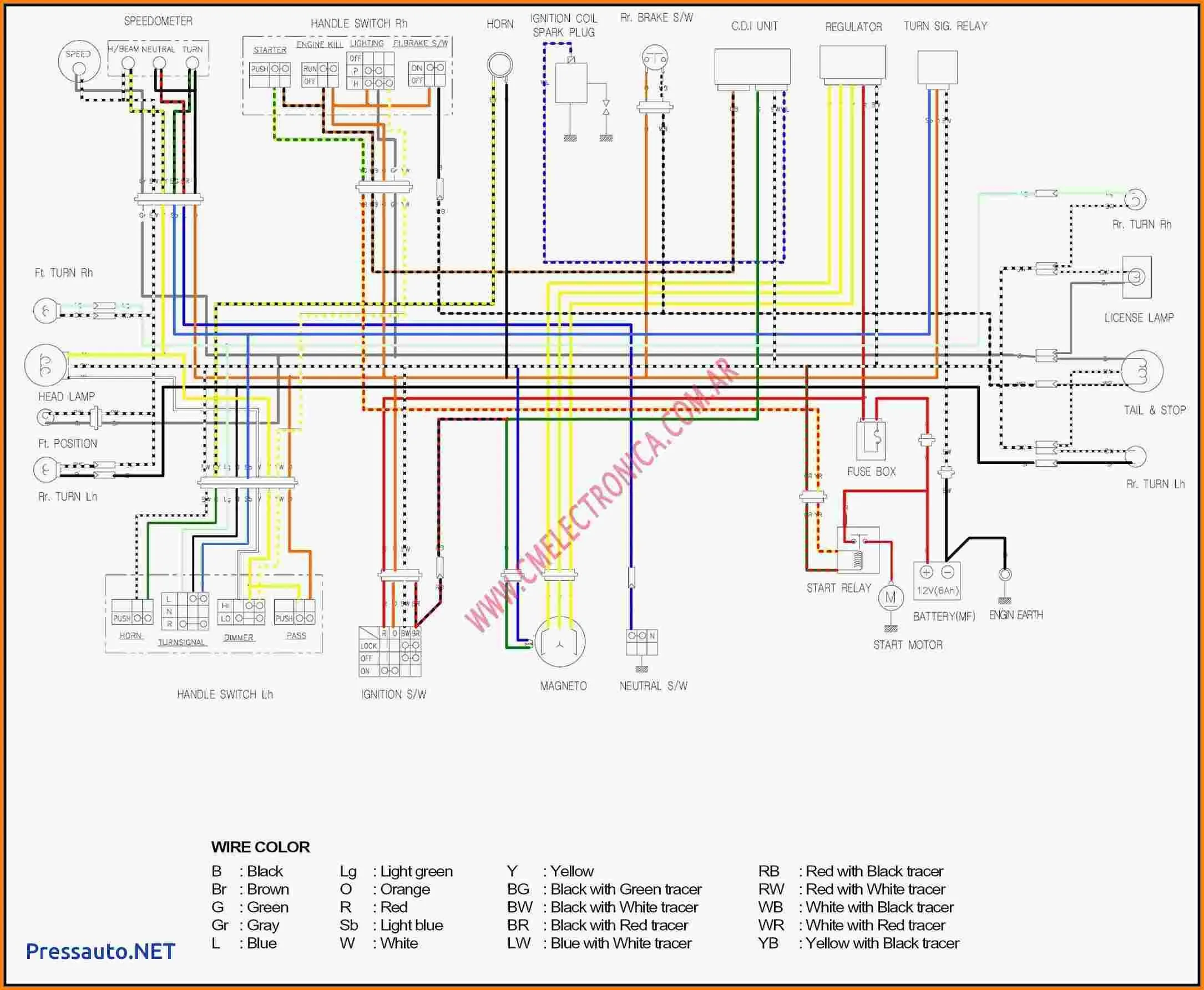Viewport: 1204px width, 990px height.
Task: Select the magneto circle symbol
Action: [x=560, y=642]
